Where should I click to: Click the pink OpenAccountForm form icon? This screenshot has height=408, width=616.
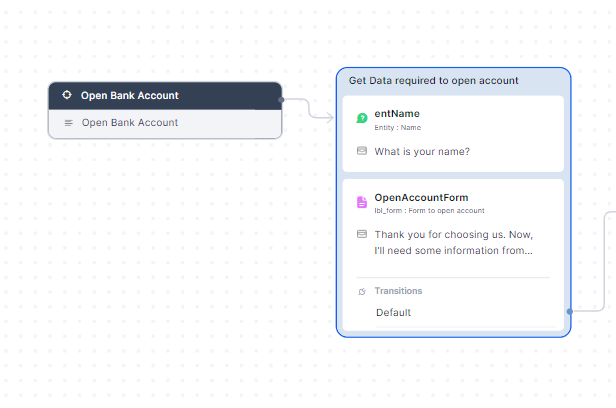362,202
